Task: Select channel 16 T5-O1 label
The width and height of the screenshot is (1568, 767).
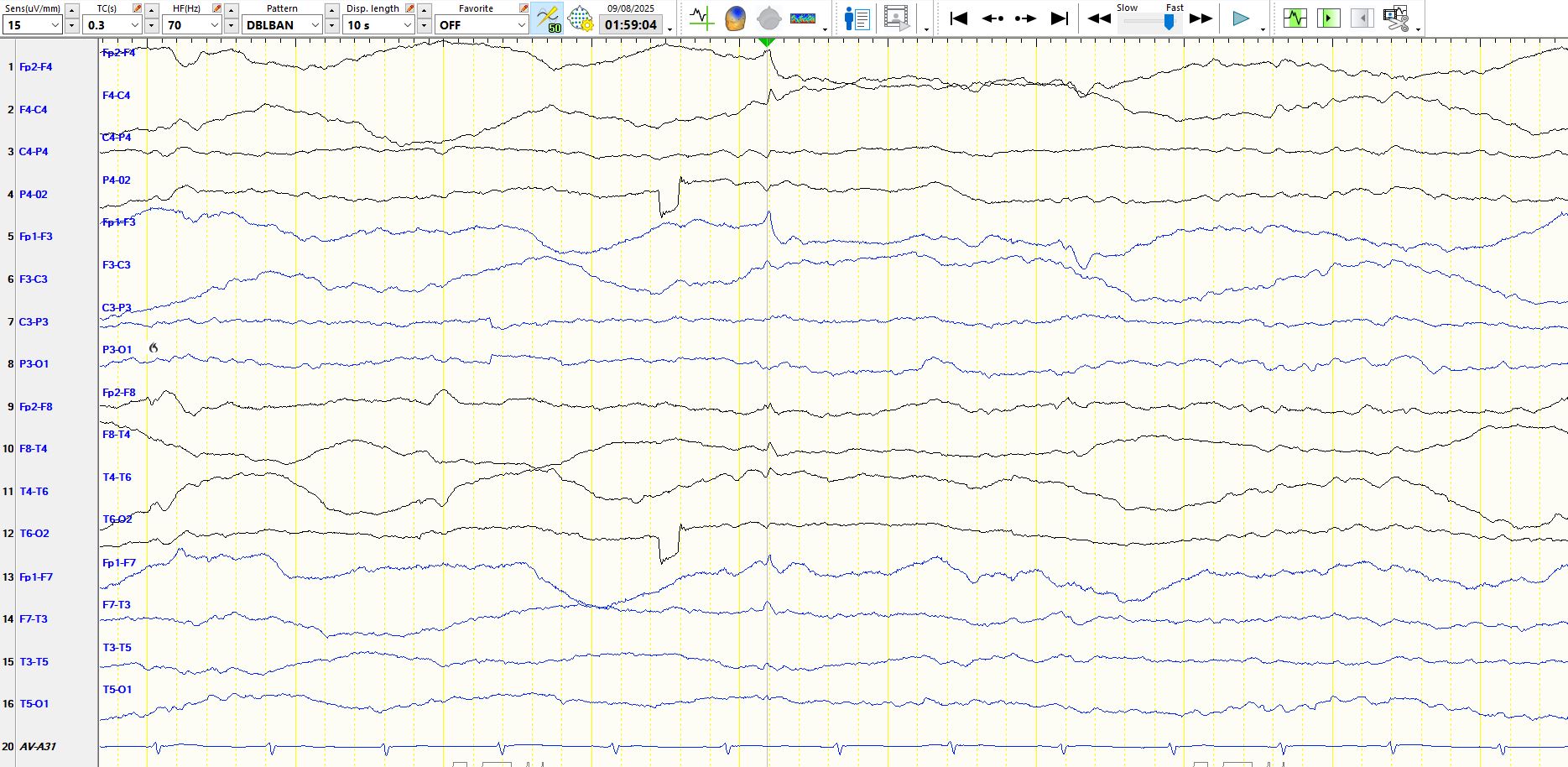Action: tap(34, 703)
